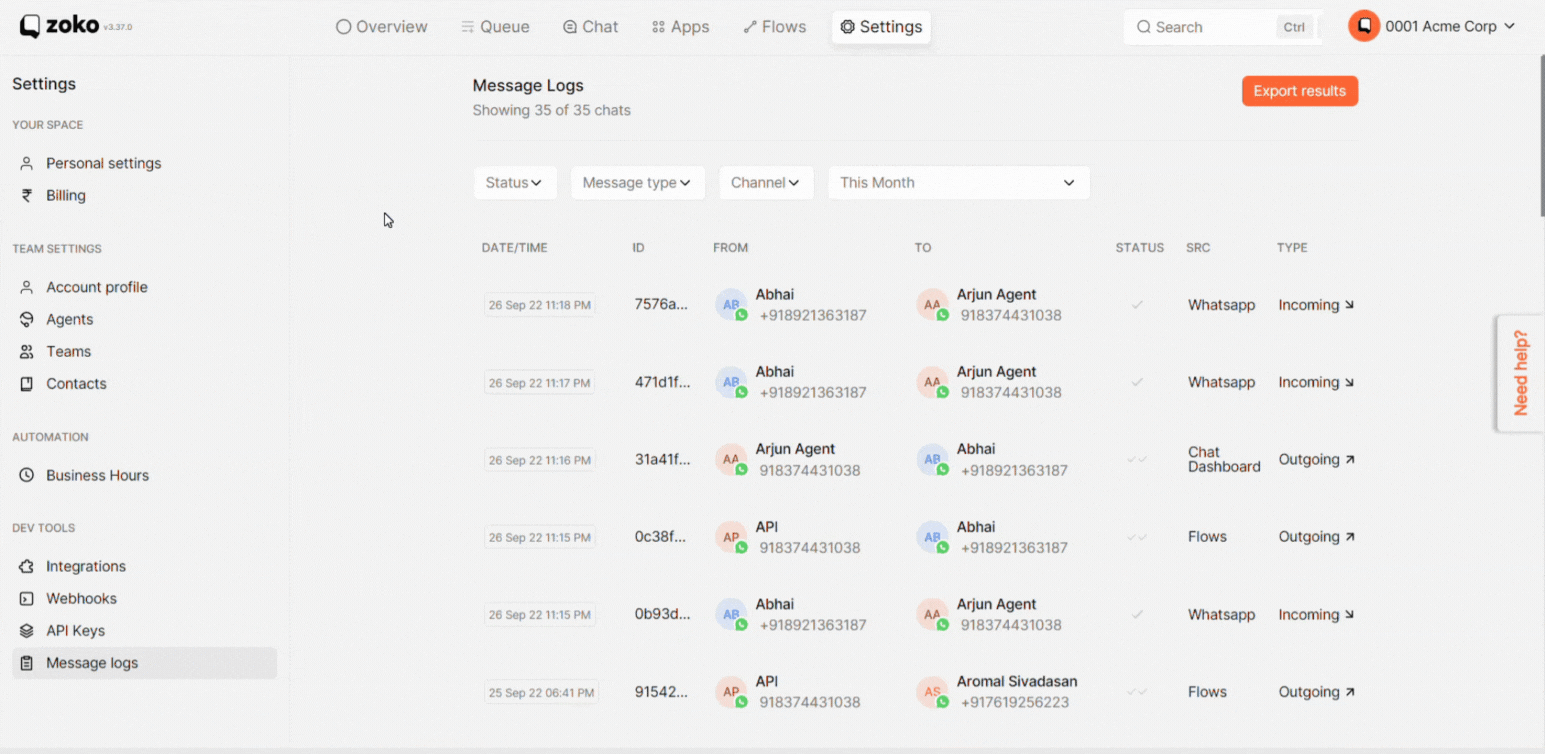Click the Webhooks terminal icon

(27, 598)
